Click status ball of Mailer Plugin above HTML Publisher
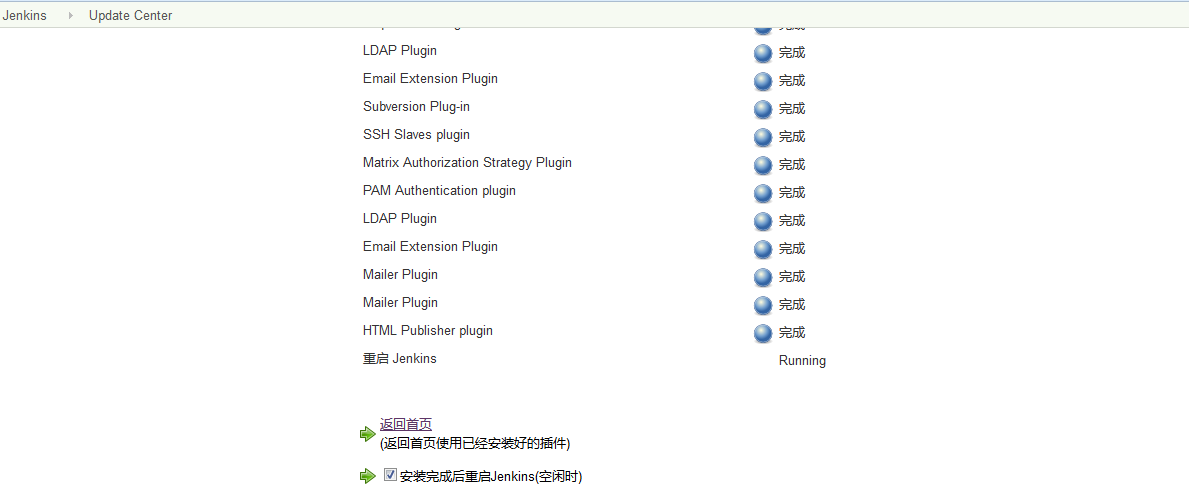 pyautogui.click(x=763, y=305)
